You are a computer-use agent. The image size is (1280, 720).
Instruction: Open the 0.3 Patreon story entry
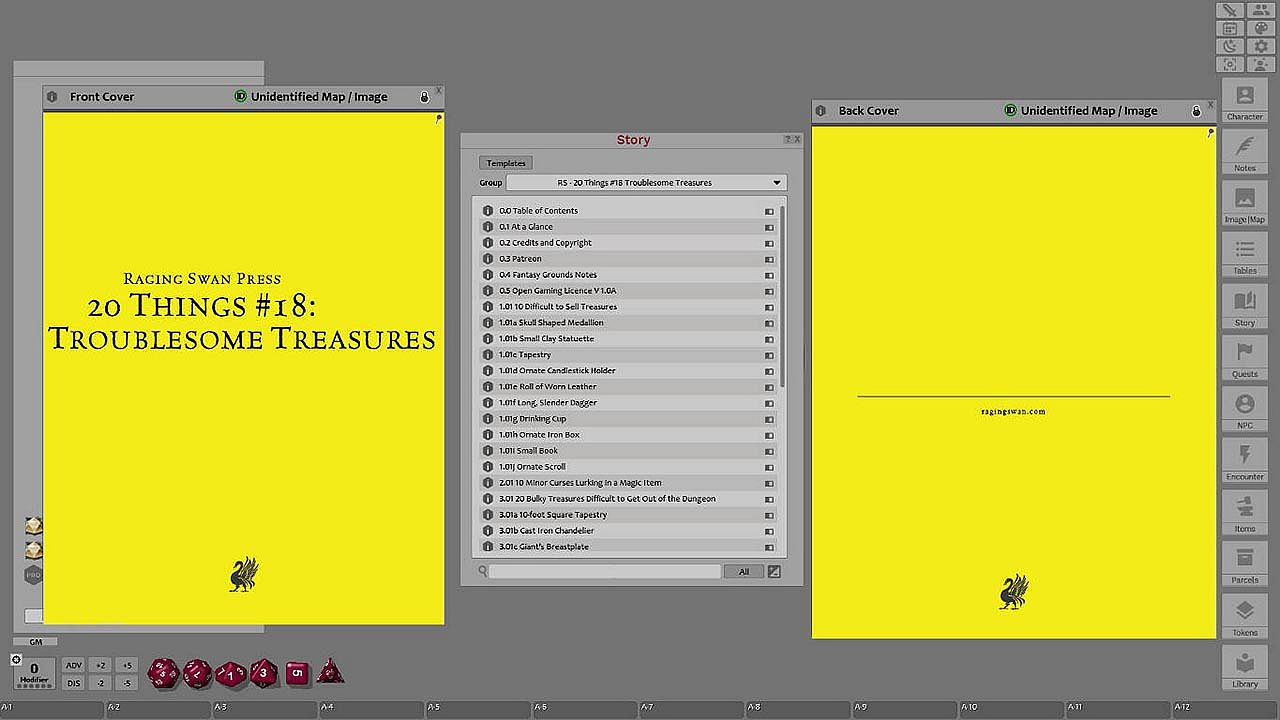click(629, 259)
